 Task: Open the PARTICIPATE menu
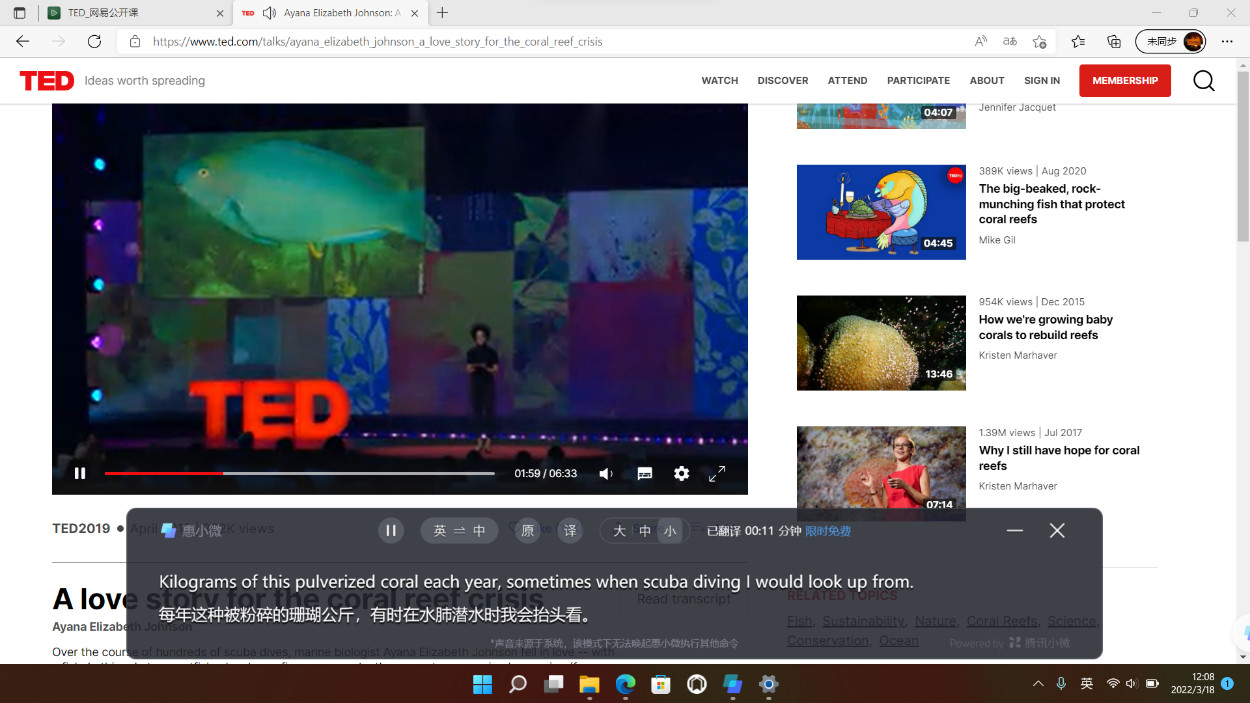pyautogui.click(x=918, y=81)
